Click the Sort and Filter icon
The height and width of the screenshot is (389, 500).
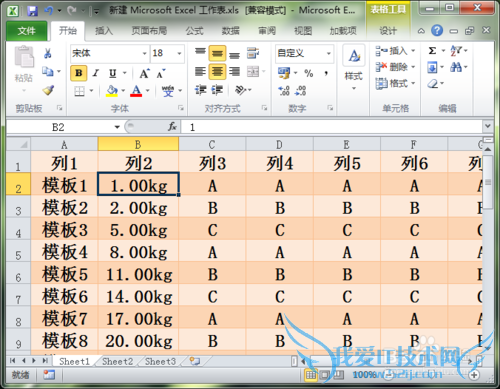(456, 51)
